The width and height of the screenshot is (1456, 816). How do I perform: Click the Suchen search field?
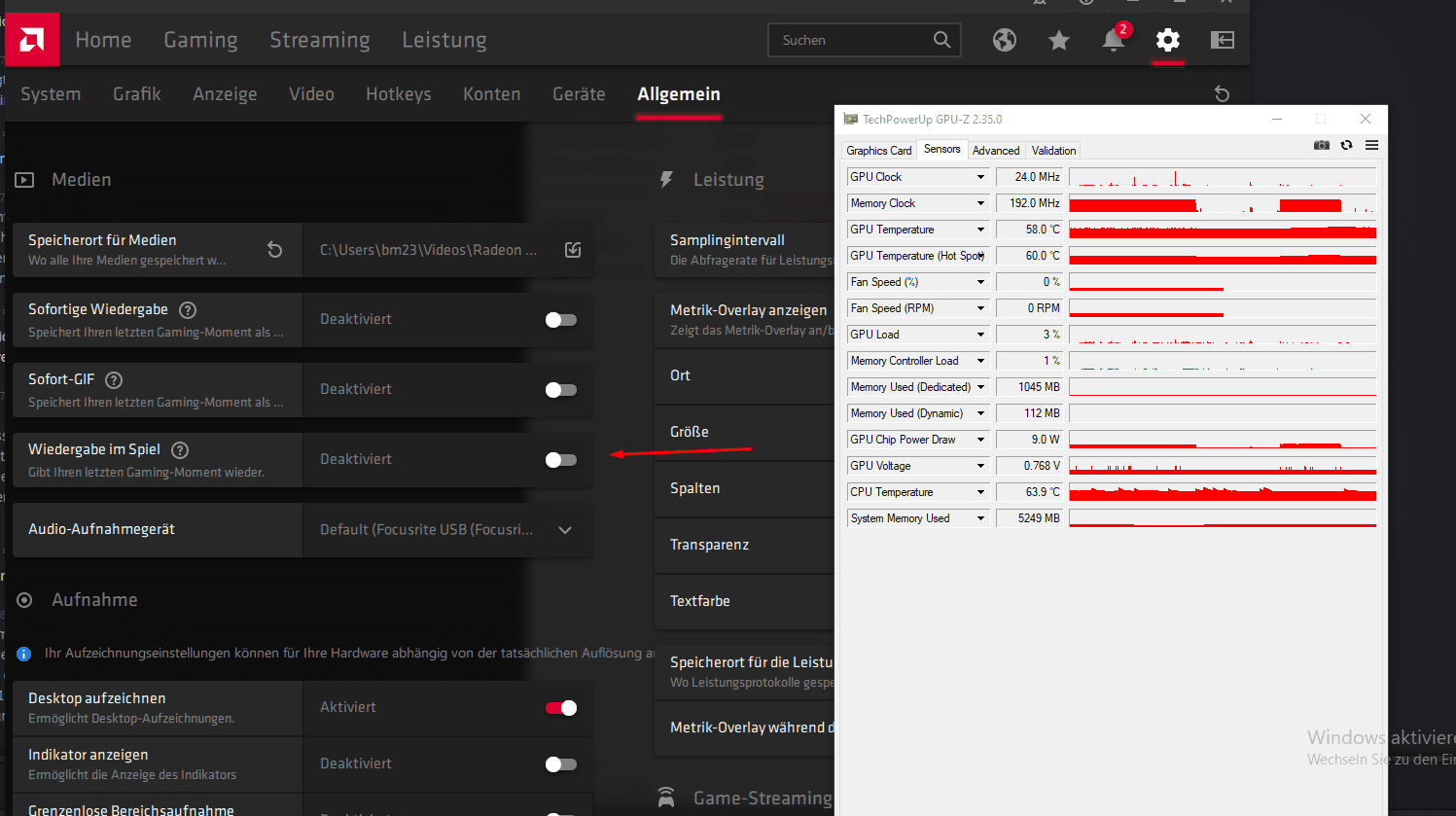pos(865,40)
